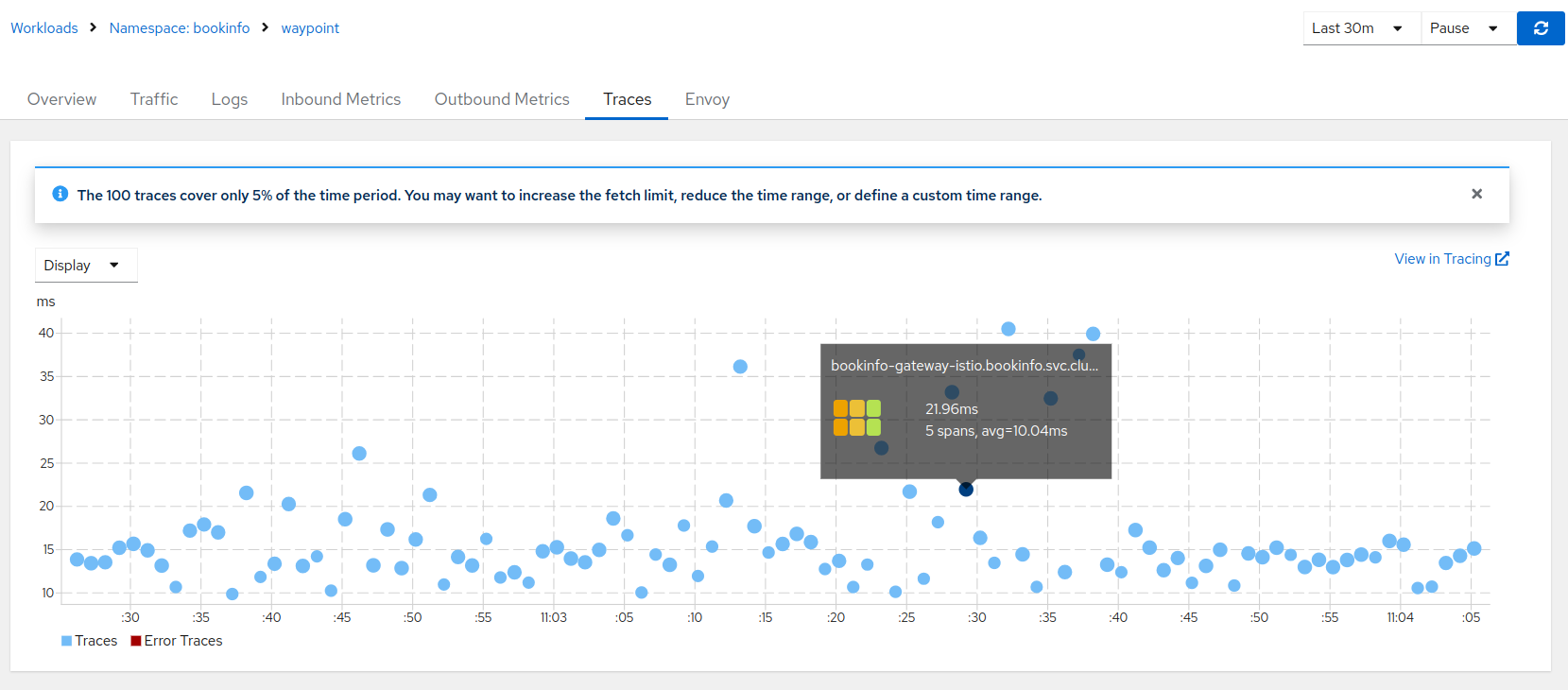Switch to the Envoy tab
Viewport: 1568px width, 690px height.
click(x=707, y=99)
